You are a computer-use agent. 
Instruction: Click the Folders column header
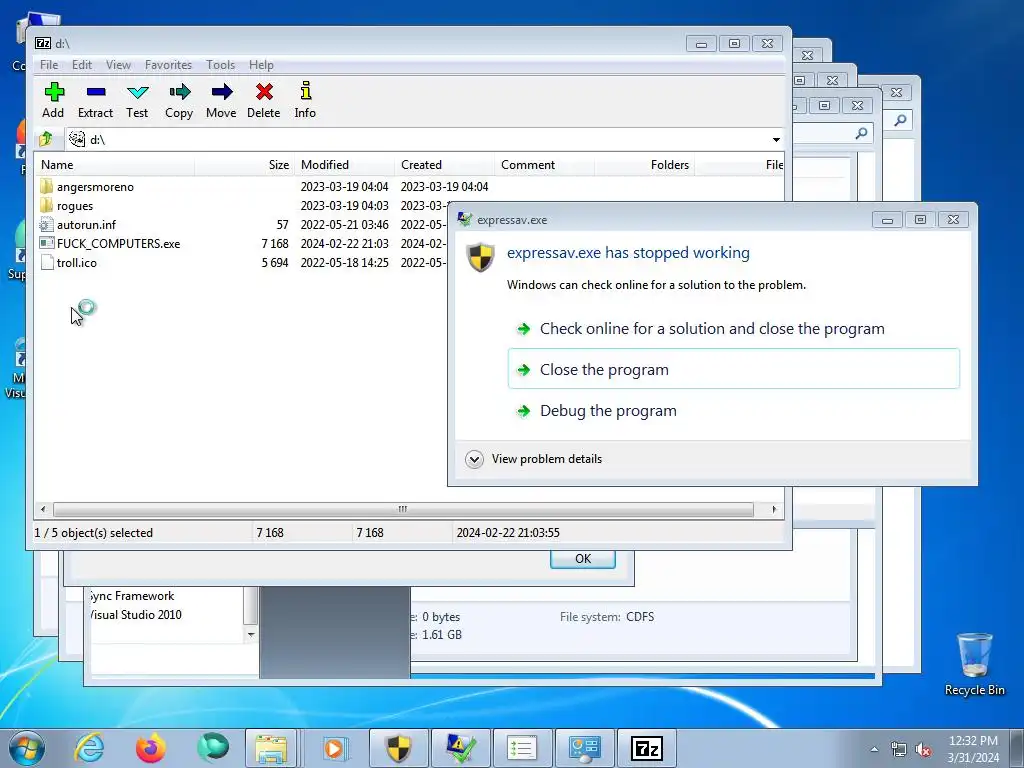pyautogui.click(x=644, y=165)
